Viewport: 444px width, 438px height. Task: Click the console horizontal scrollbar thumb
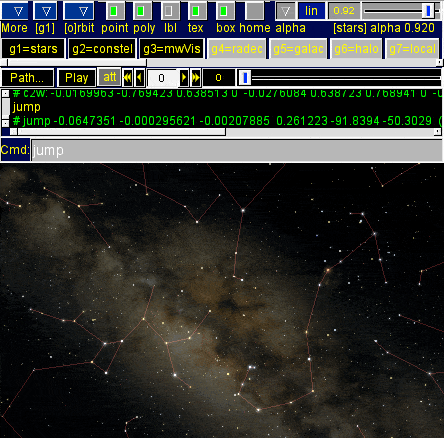[x=122, y=132]
